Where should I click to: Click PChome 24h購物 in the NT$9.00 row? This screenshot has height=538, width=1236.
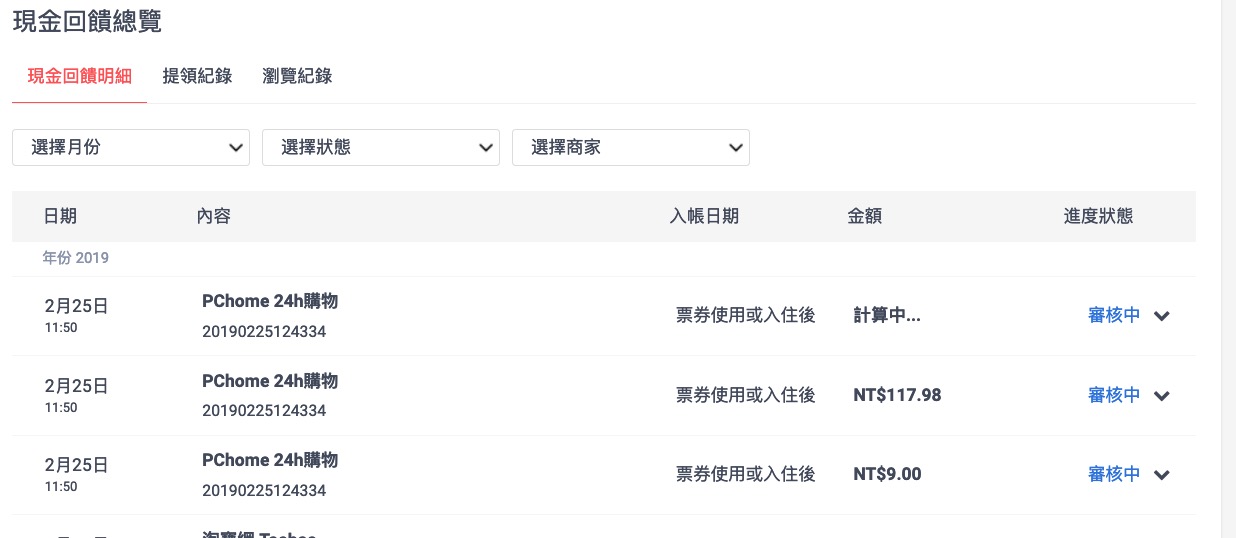point(270,460)
